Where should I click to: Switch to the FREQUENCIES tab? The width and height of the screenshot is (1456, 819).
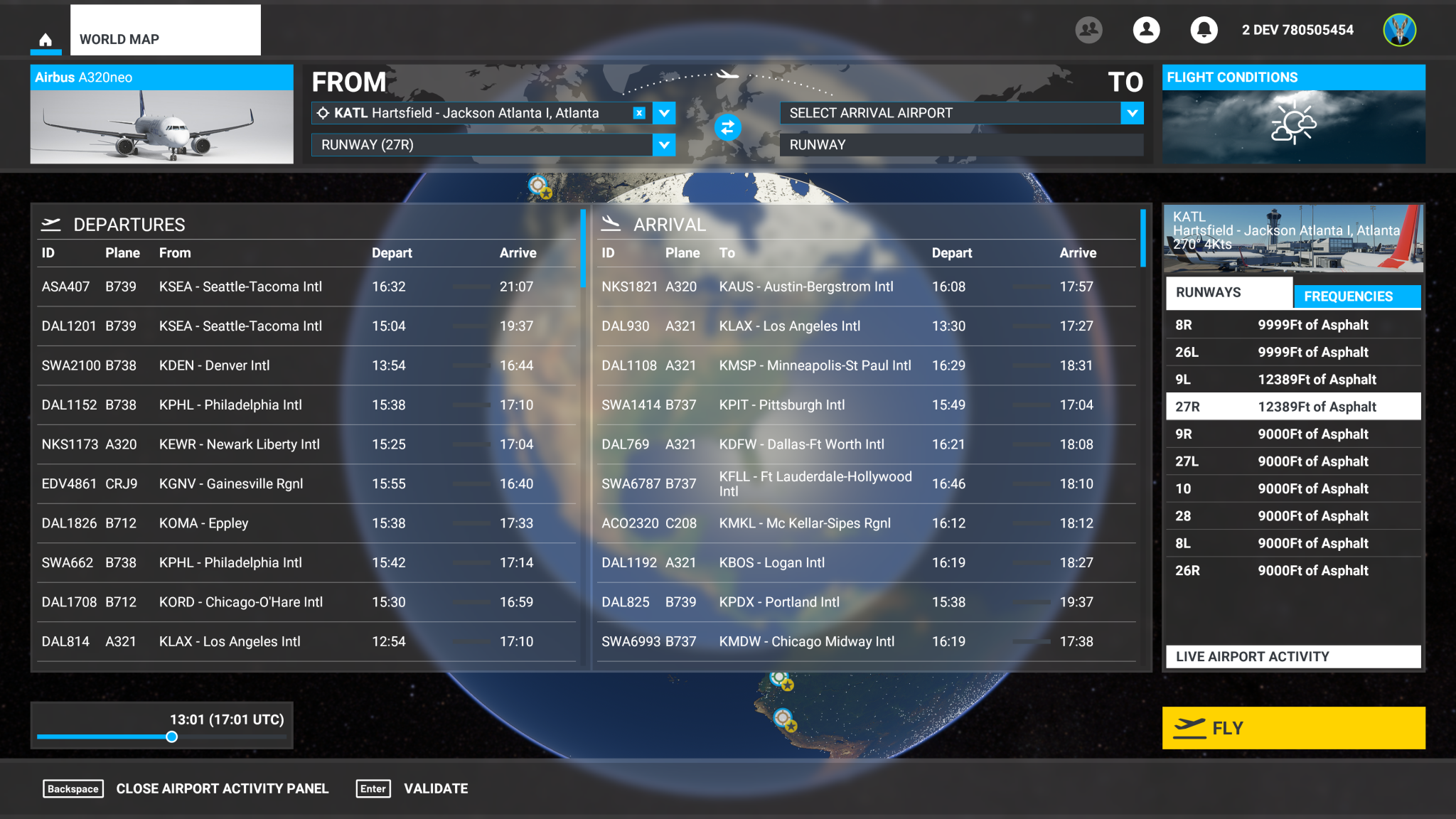pos(1357,296)
